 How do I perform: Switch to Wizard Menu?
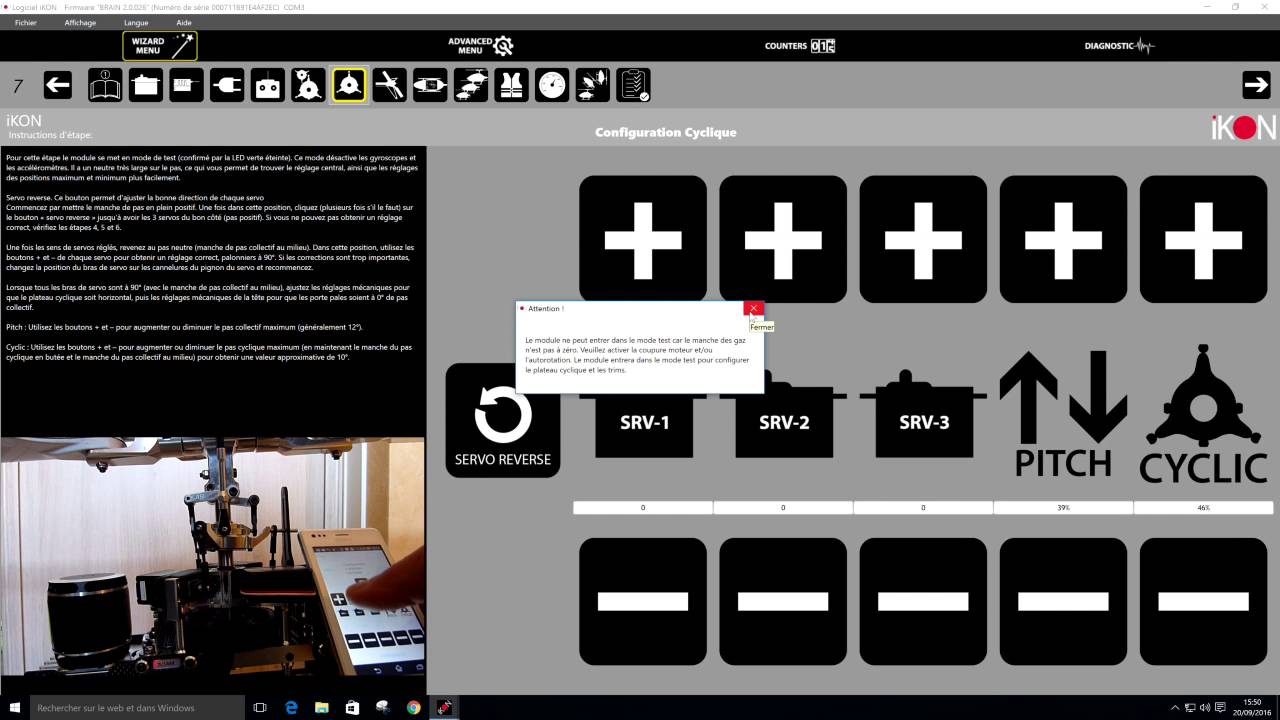(160, 46)
